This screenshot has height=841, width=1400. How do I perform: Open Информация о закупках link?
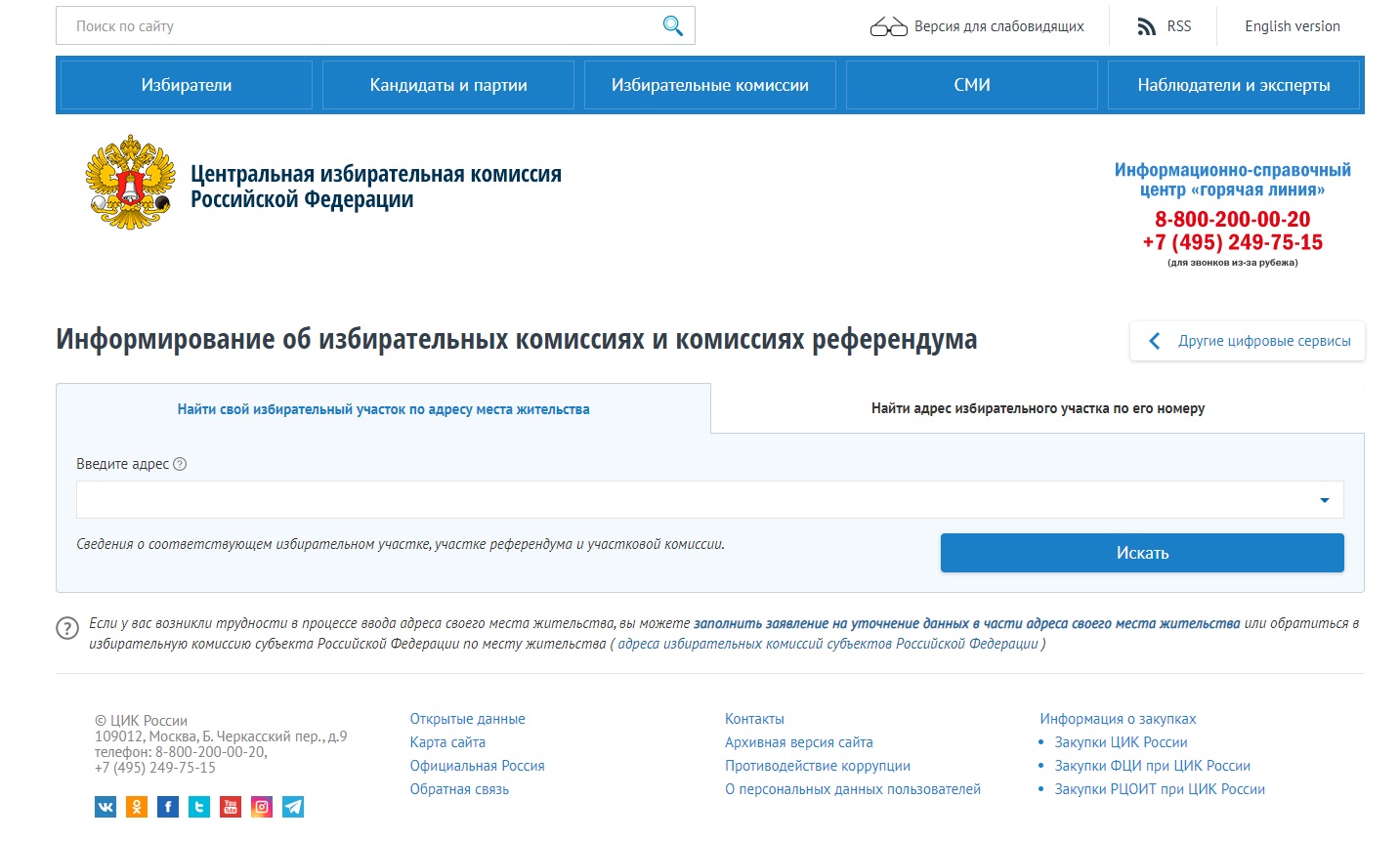click(x=1118, y=719)
